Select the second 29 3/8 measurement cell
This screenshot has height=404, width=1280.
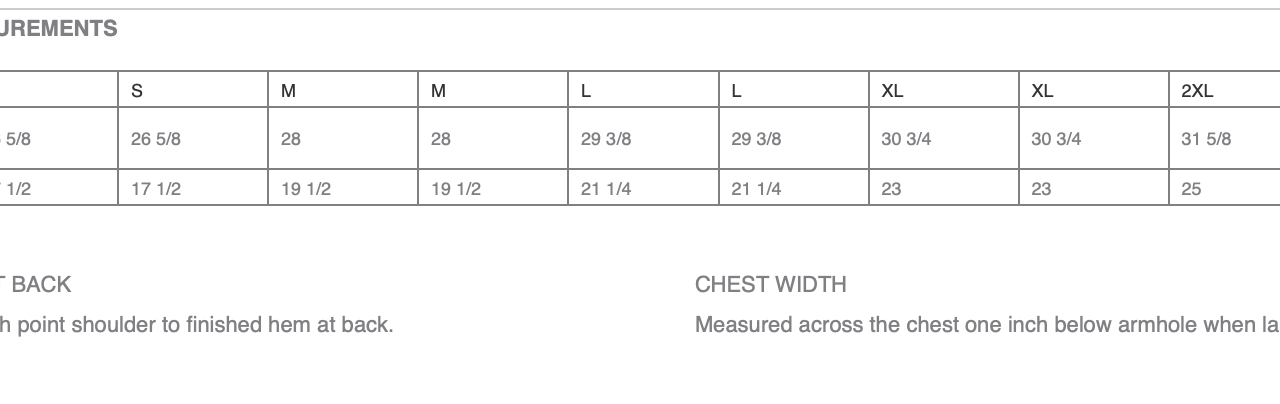coord(794,139)
